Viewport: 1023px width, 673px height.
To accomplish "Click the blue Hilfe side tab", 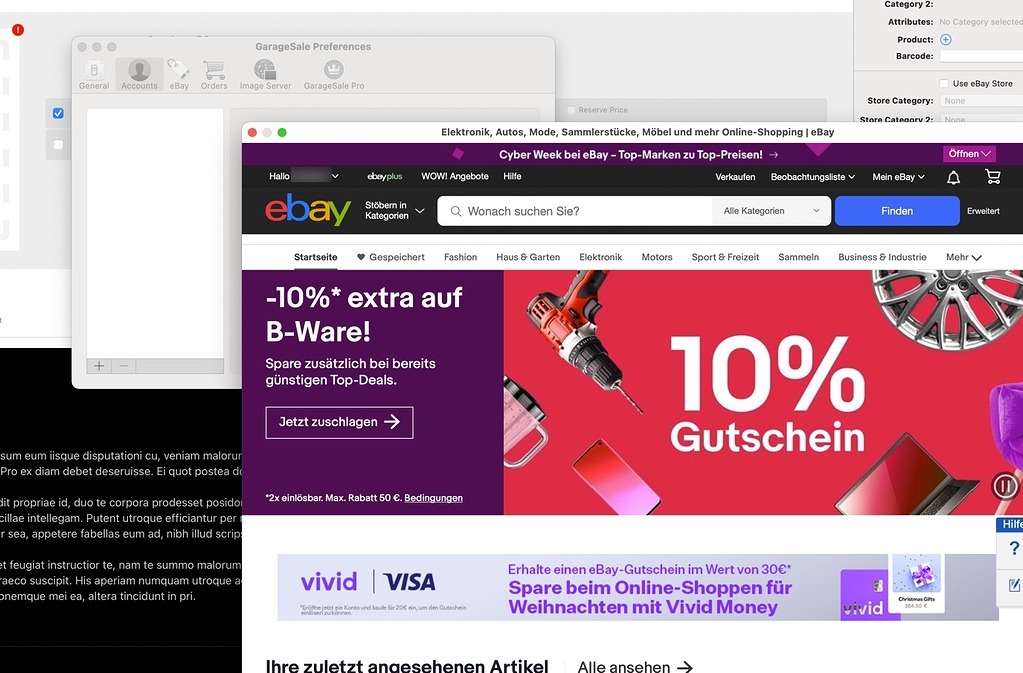I will (1011, 524).
